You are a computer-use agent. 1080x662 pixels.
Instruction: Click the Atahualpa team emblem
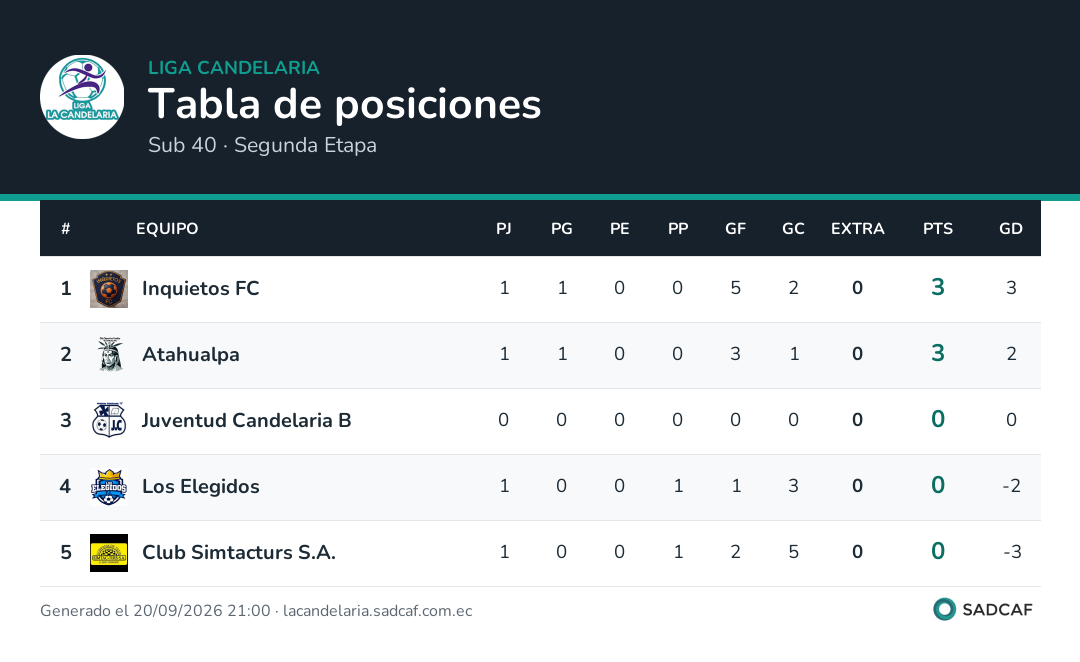point(109,355)
